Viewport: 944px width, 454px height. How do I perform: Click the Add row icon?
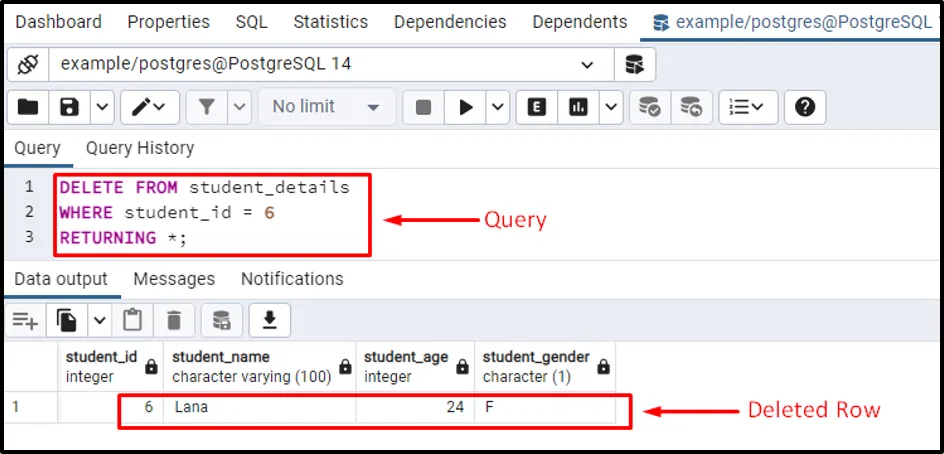point(25,320)
